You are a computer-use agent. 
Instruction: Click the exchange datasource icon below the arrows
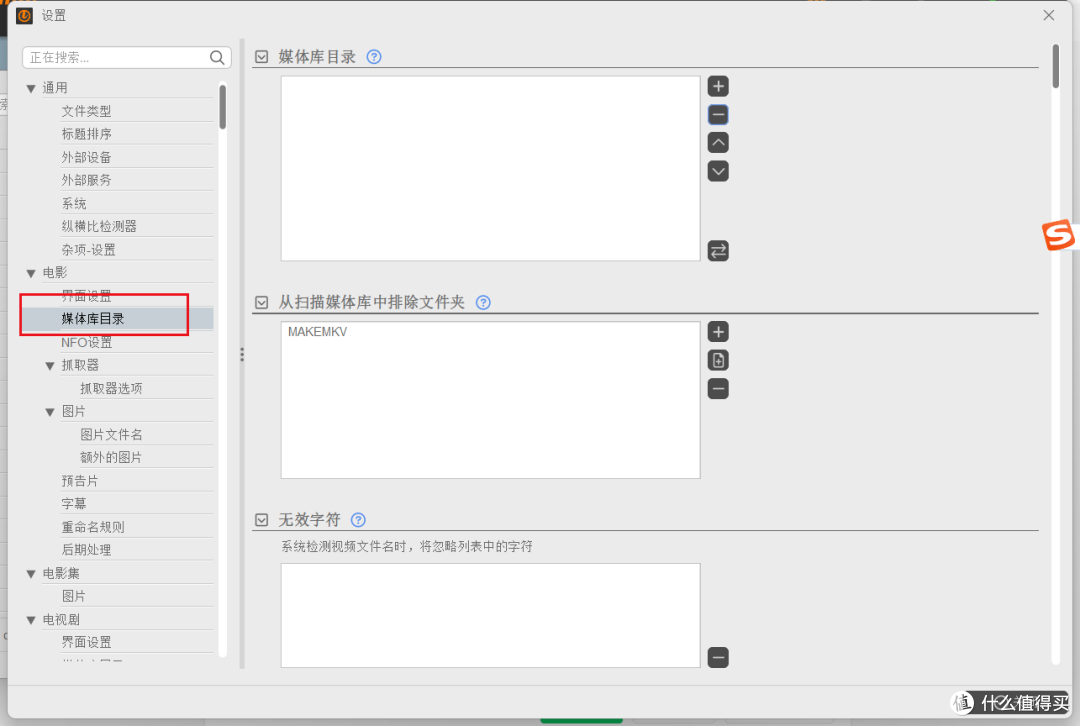[718, 250]
